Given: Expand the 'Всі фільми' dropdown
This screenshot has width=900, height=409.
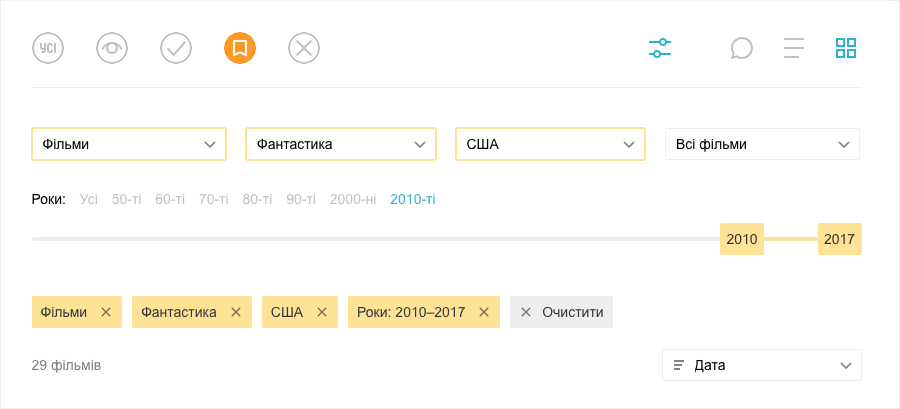Looking at the screenshot, I should pyautogui.click(x=762, y=144).
